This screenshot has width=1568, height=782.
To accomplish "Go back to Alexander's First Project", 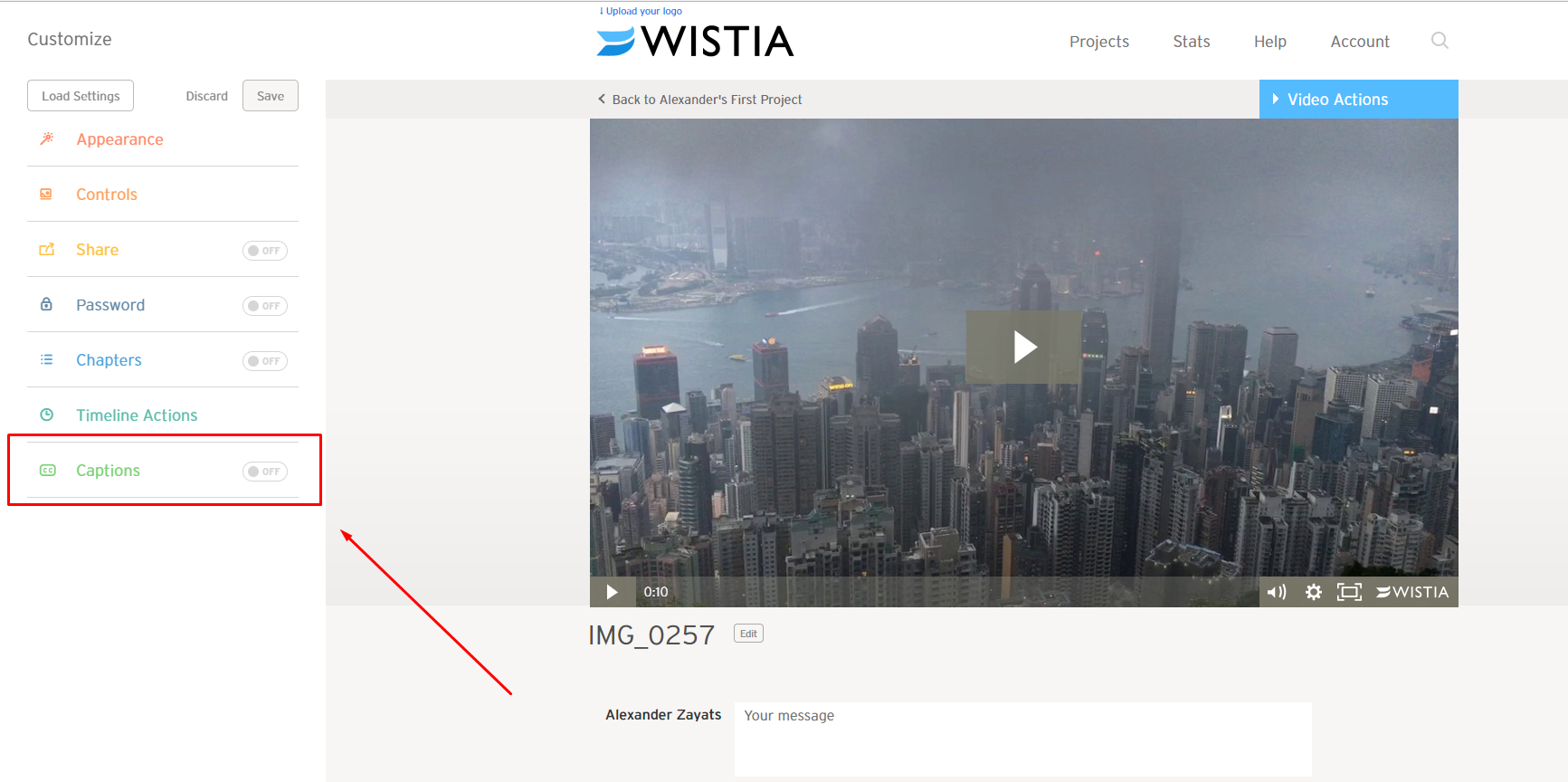I will pyautogui.click(x=699, y=100).
